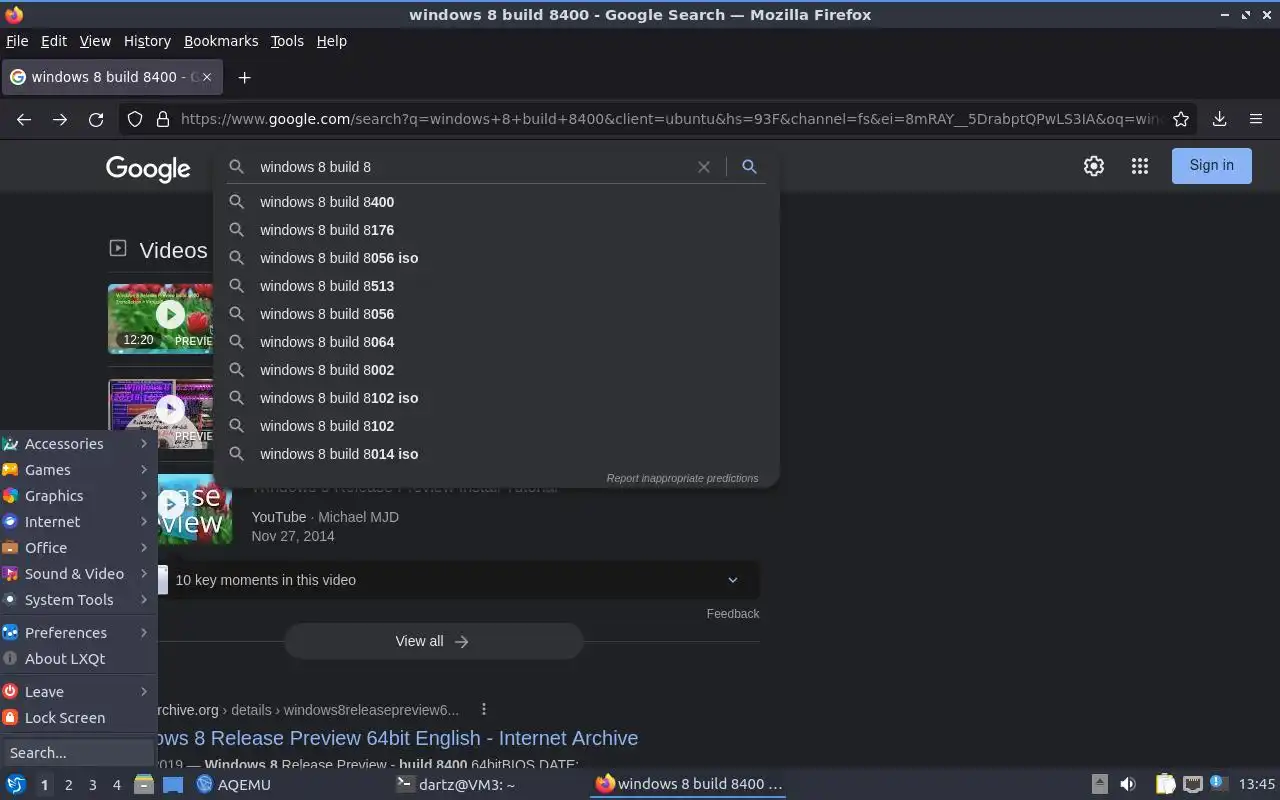Image resolution: width=1280 pixels, height=800 pixels.
Task: Click the three-dot options beside the archive.org result
Action: click(483, 709)
